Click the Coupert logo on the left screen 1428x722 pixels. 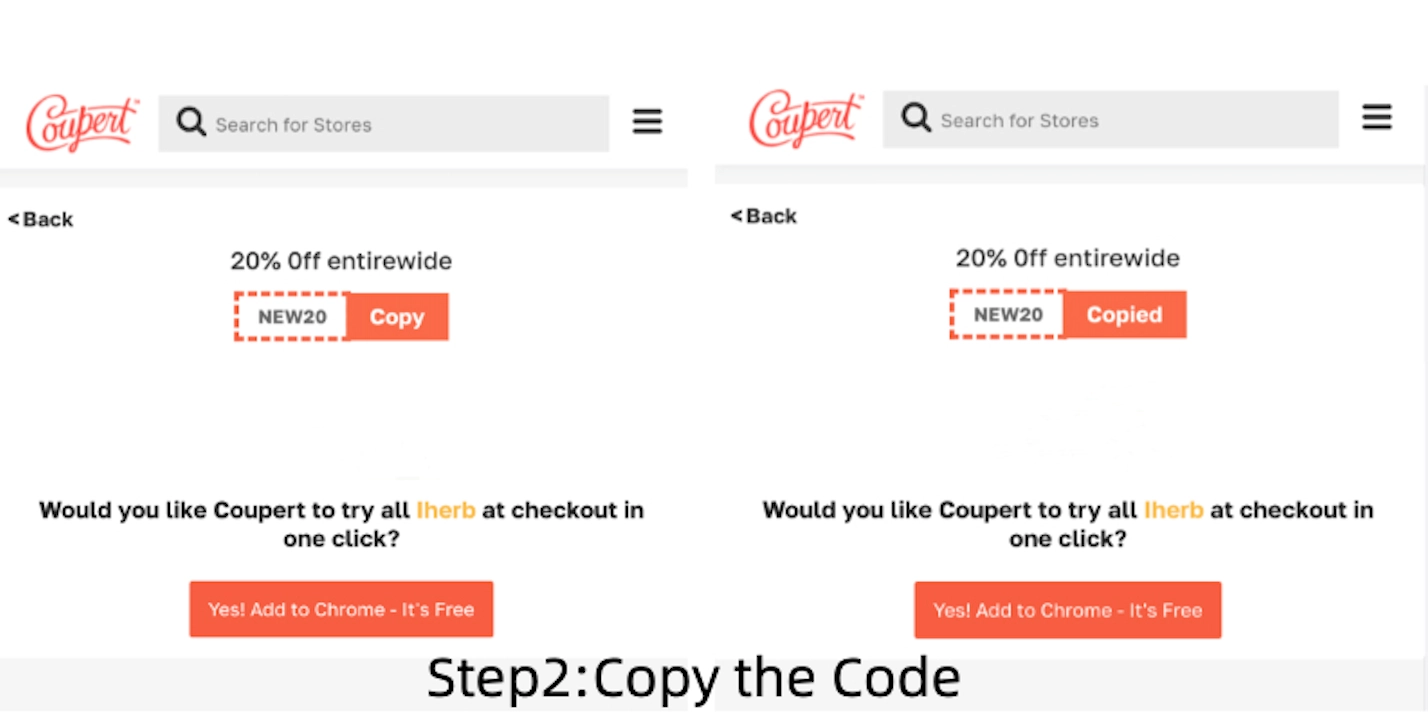(82, 122)
